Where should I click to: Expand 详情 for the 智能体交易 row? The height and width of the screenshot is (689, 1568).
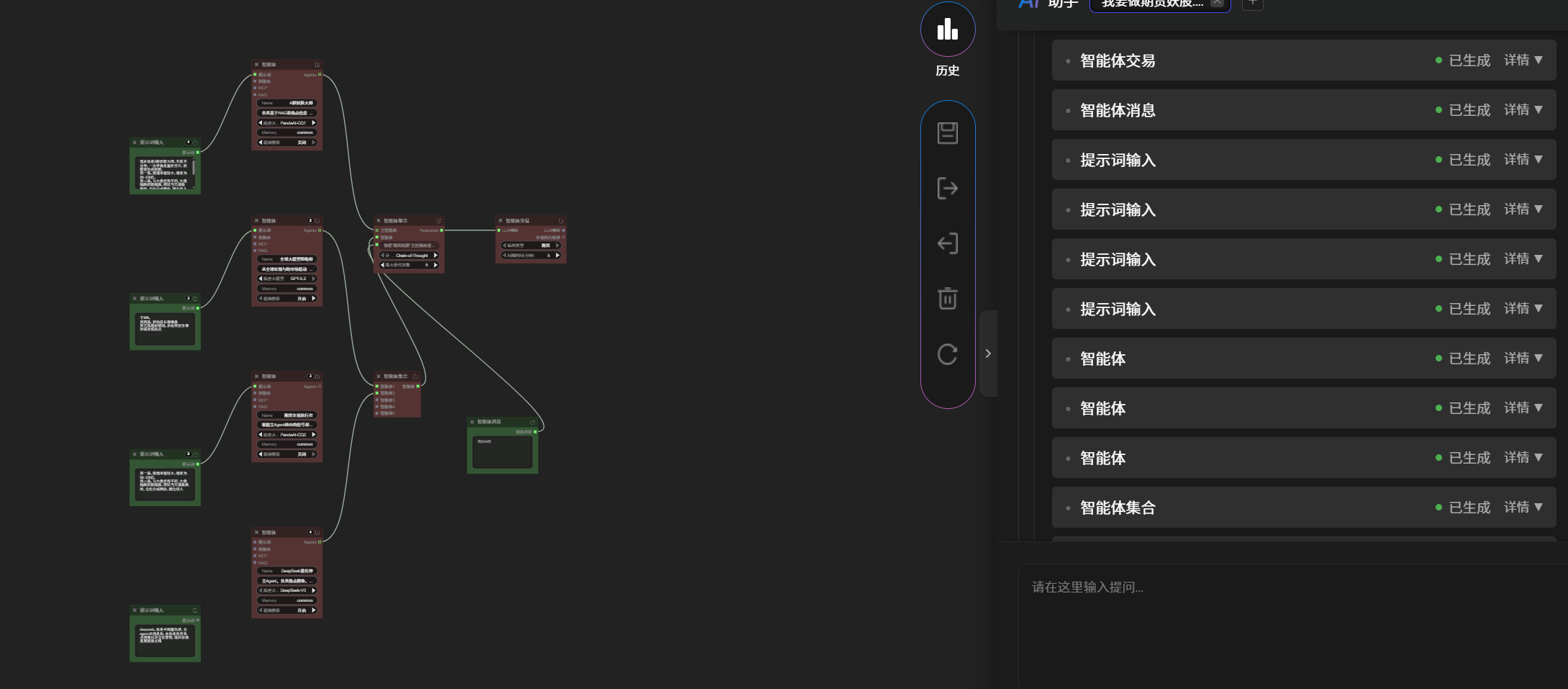(x=1523, y=60)
